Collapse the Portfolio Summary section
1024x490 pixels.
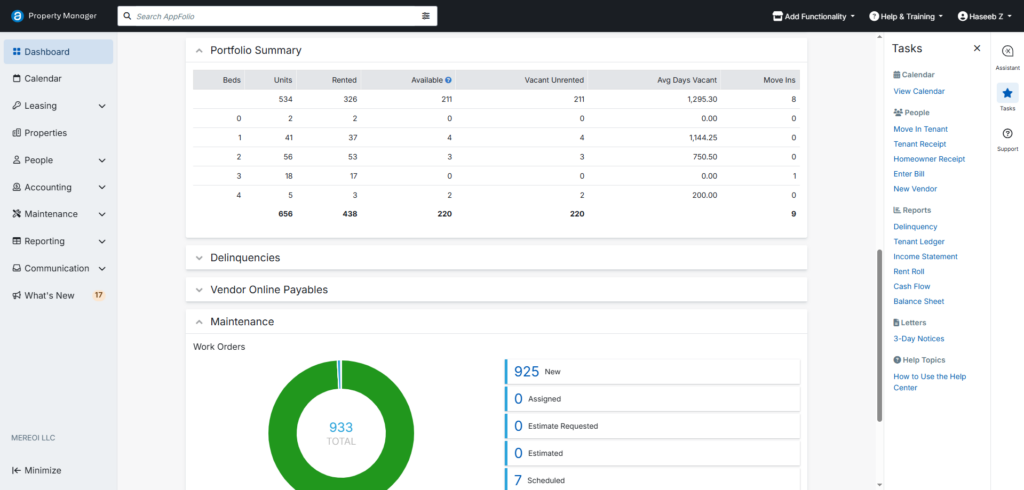coord(199,50)
